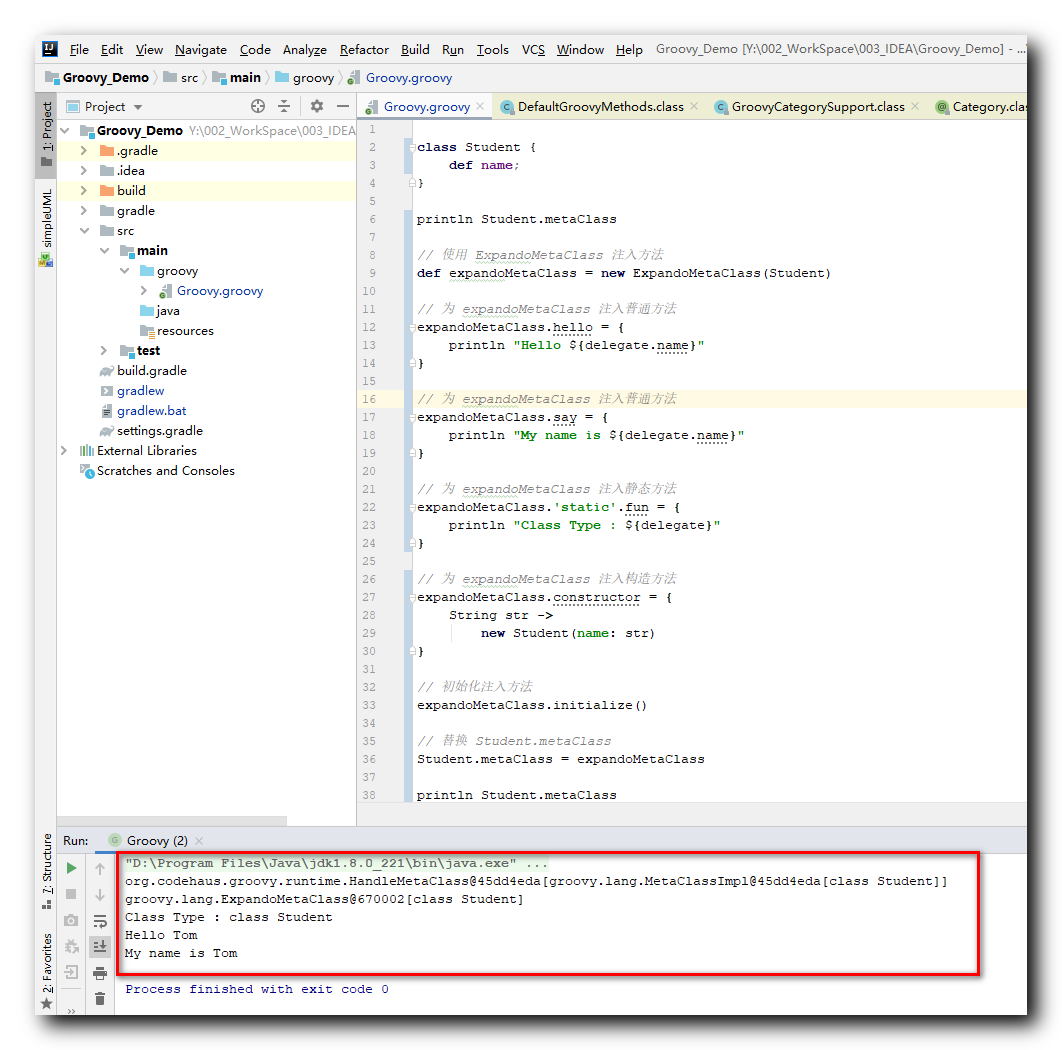The width and height of the screenshot is (1062, 1050).
Task: Click the Stop process square icon
Action: click(71, 894)
